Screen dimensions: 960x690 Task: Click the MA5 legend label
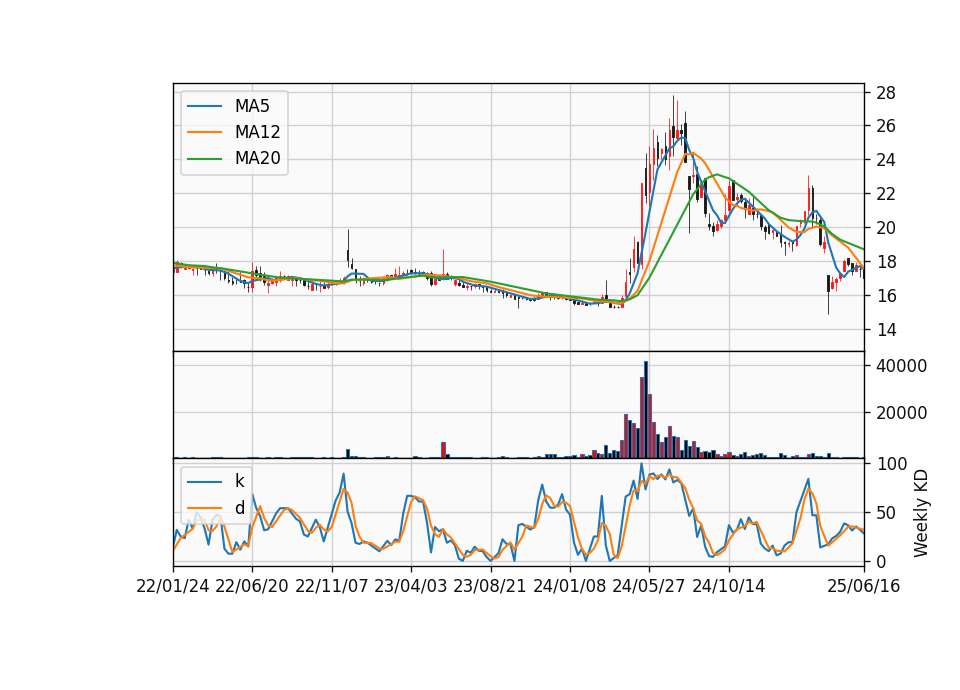click(252, 106)
